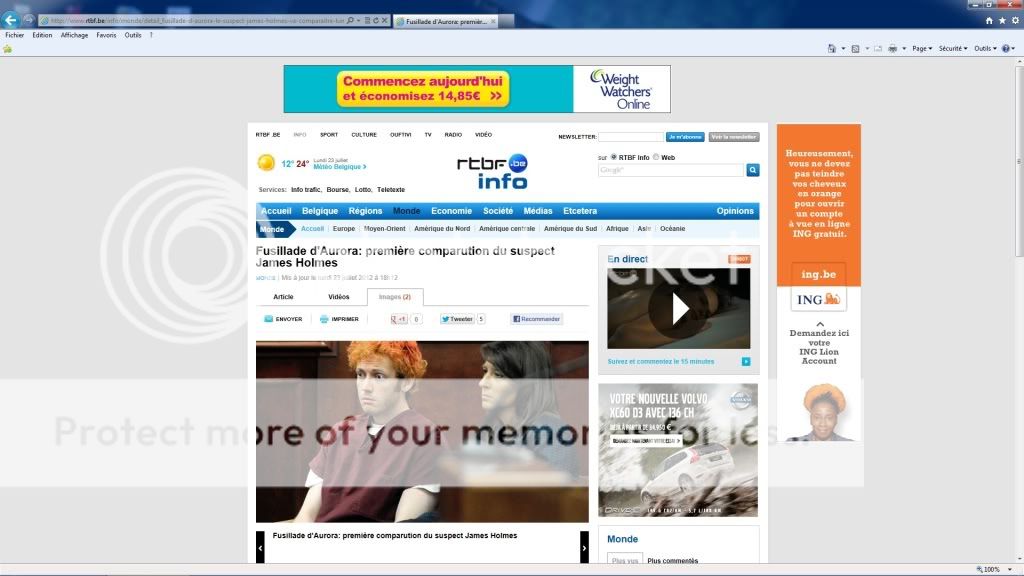Click the Tweeter share button
1024x576 pixels.
tap(457, 319)
